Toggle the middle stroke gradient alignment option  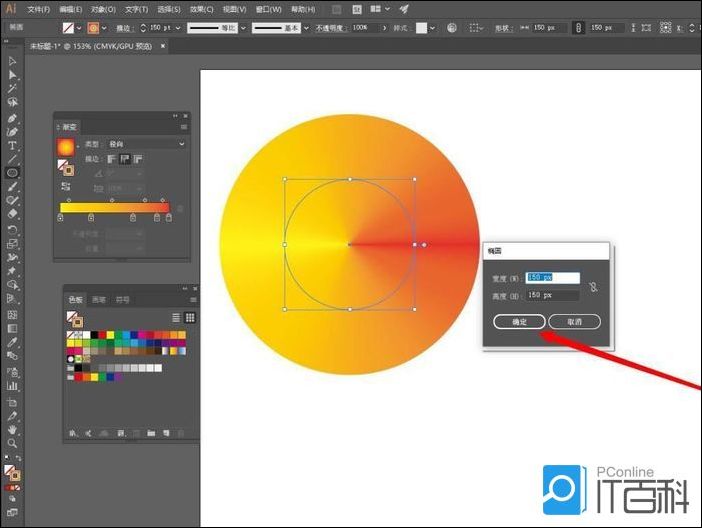pos(125,159)
